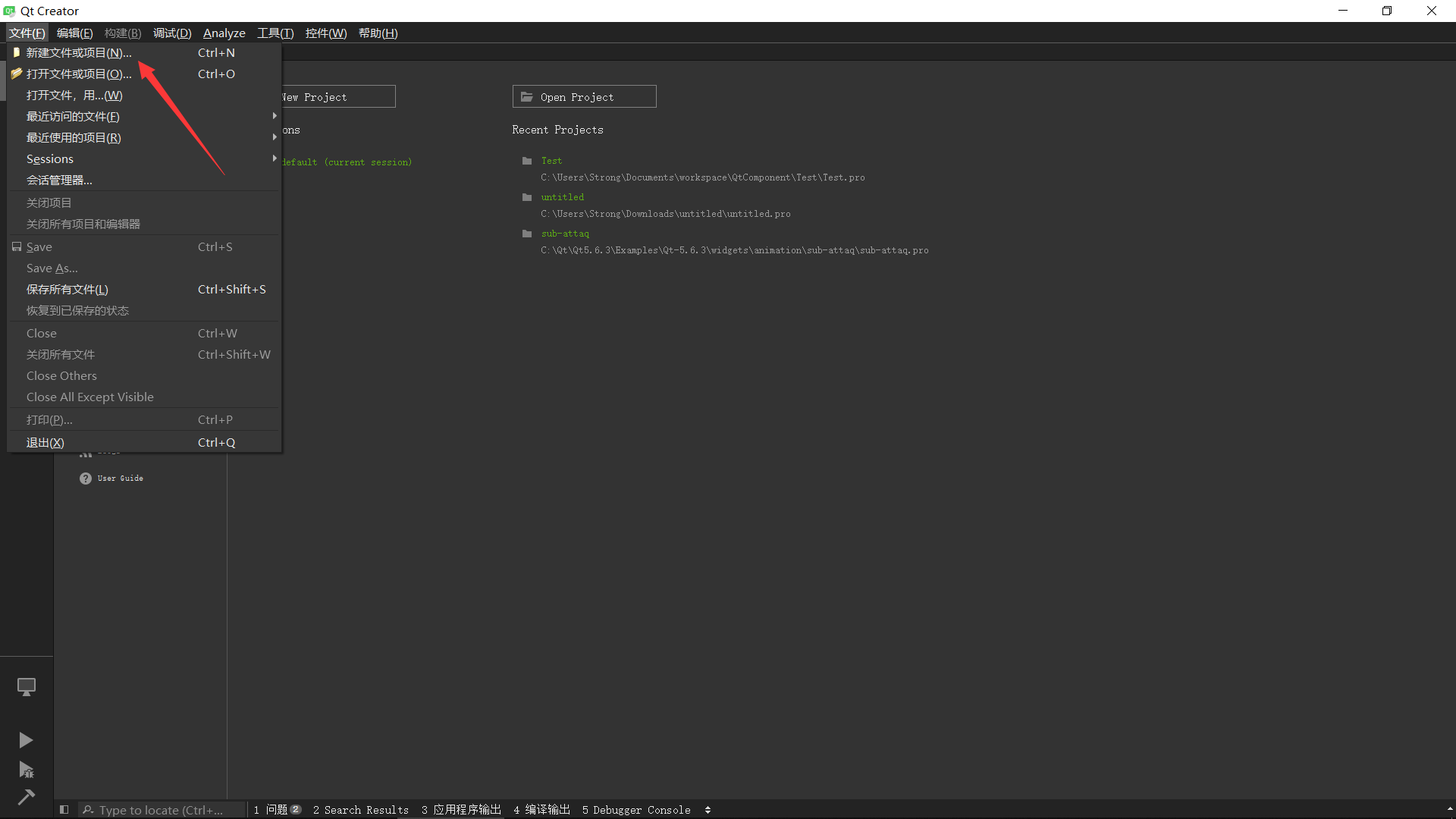Click the Test.pro file path text
The height and width of the screenshot is (819, 1456).
click(703, 177)
